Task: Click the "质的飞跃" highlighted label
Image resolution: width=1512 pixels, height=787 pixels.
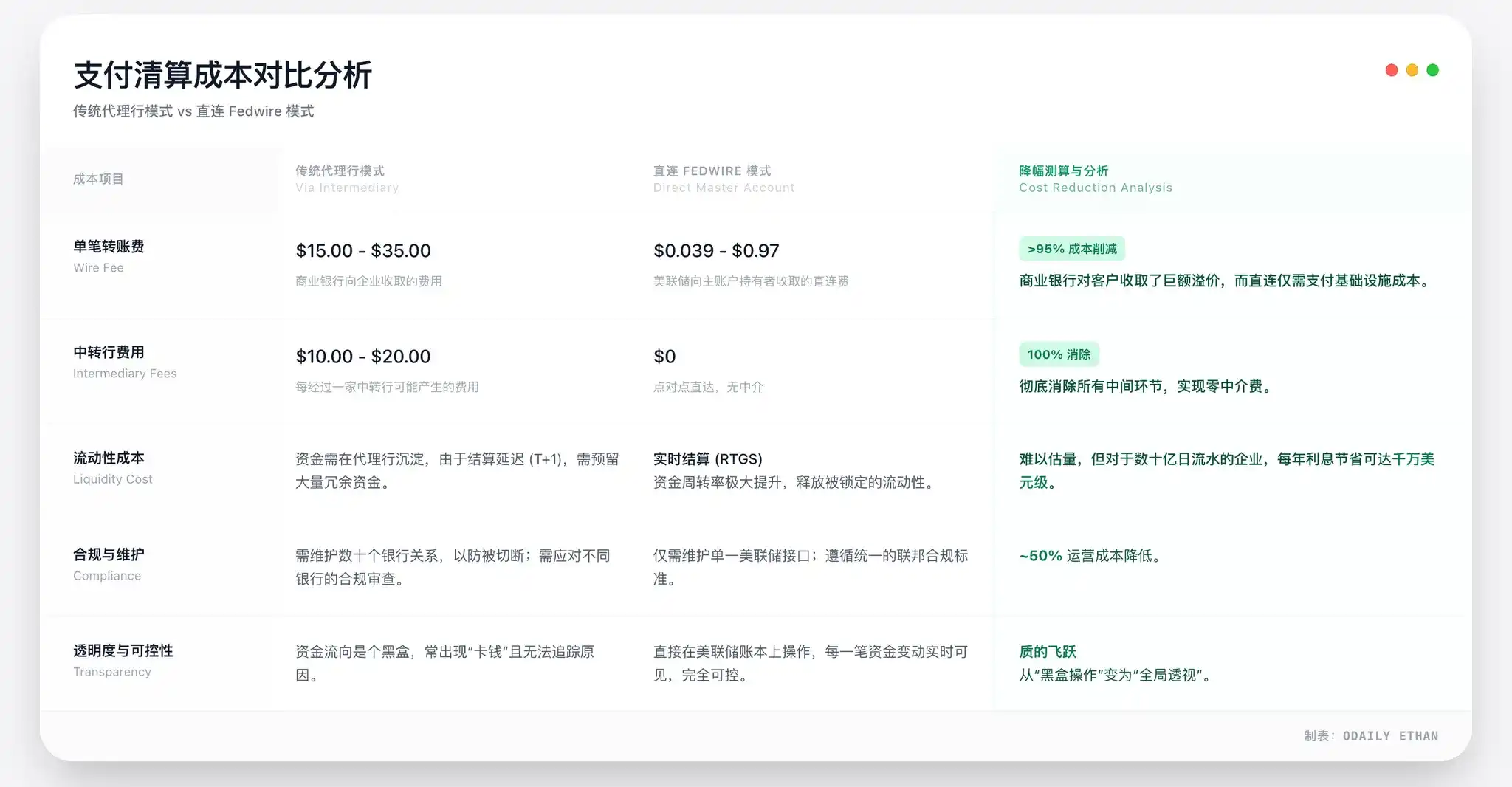Action: [1046, 651]
